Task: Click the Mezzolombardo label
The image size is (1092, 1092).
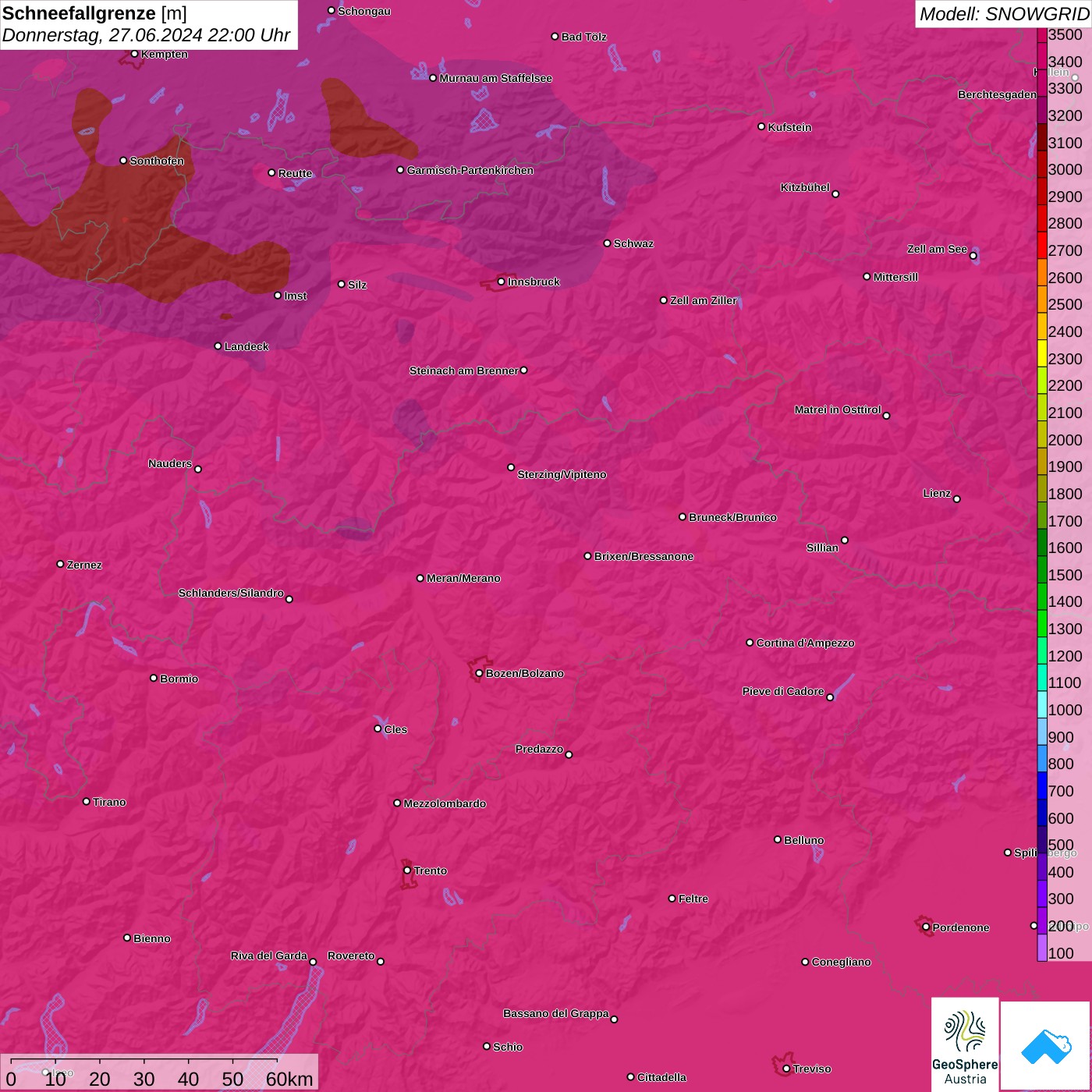Action: click(445, 803)
